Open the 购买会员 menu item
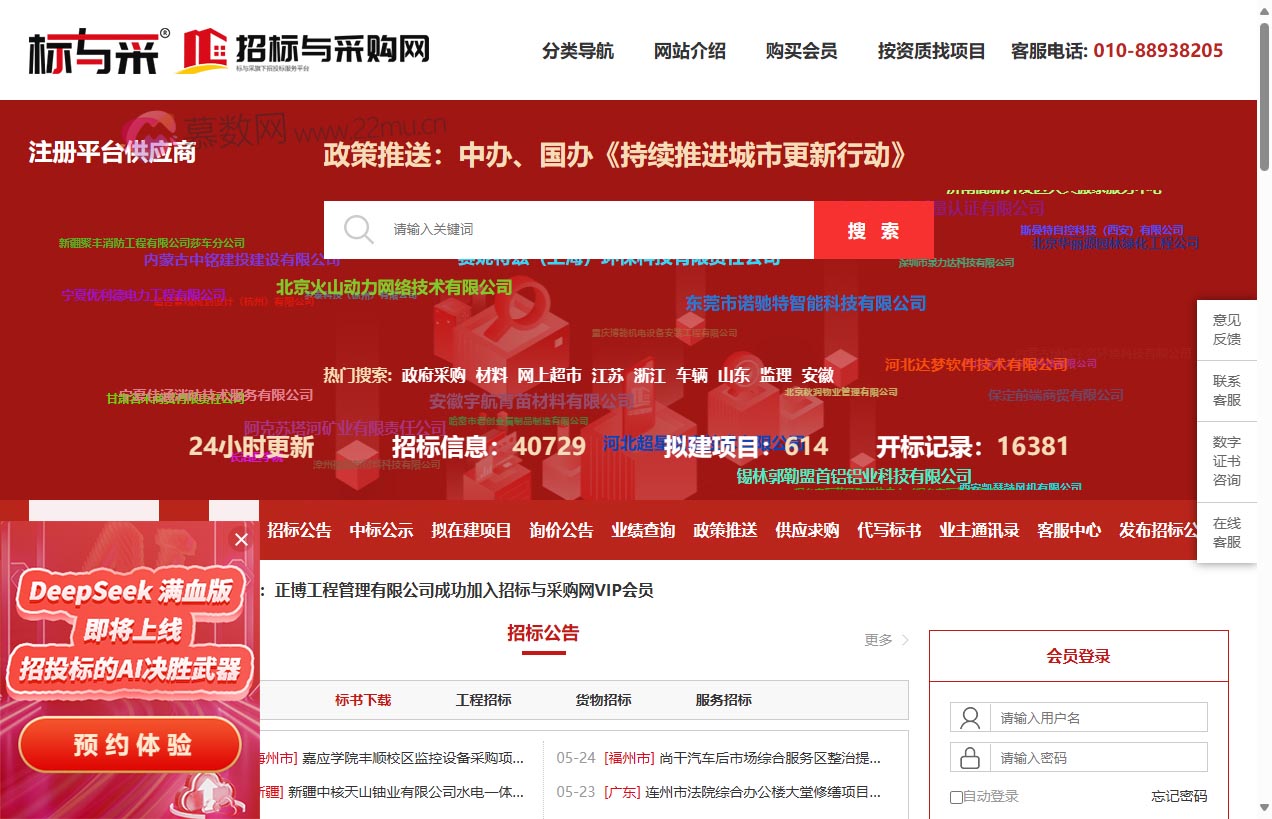 coord(800,50)
